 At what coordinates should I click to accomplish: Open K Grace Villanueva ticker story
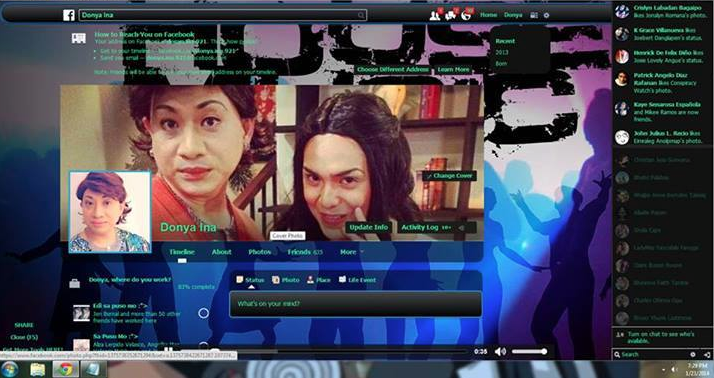click(662, 34)
